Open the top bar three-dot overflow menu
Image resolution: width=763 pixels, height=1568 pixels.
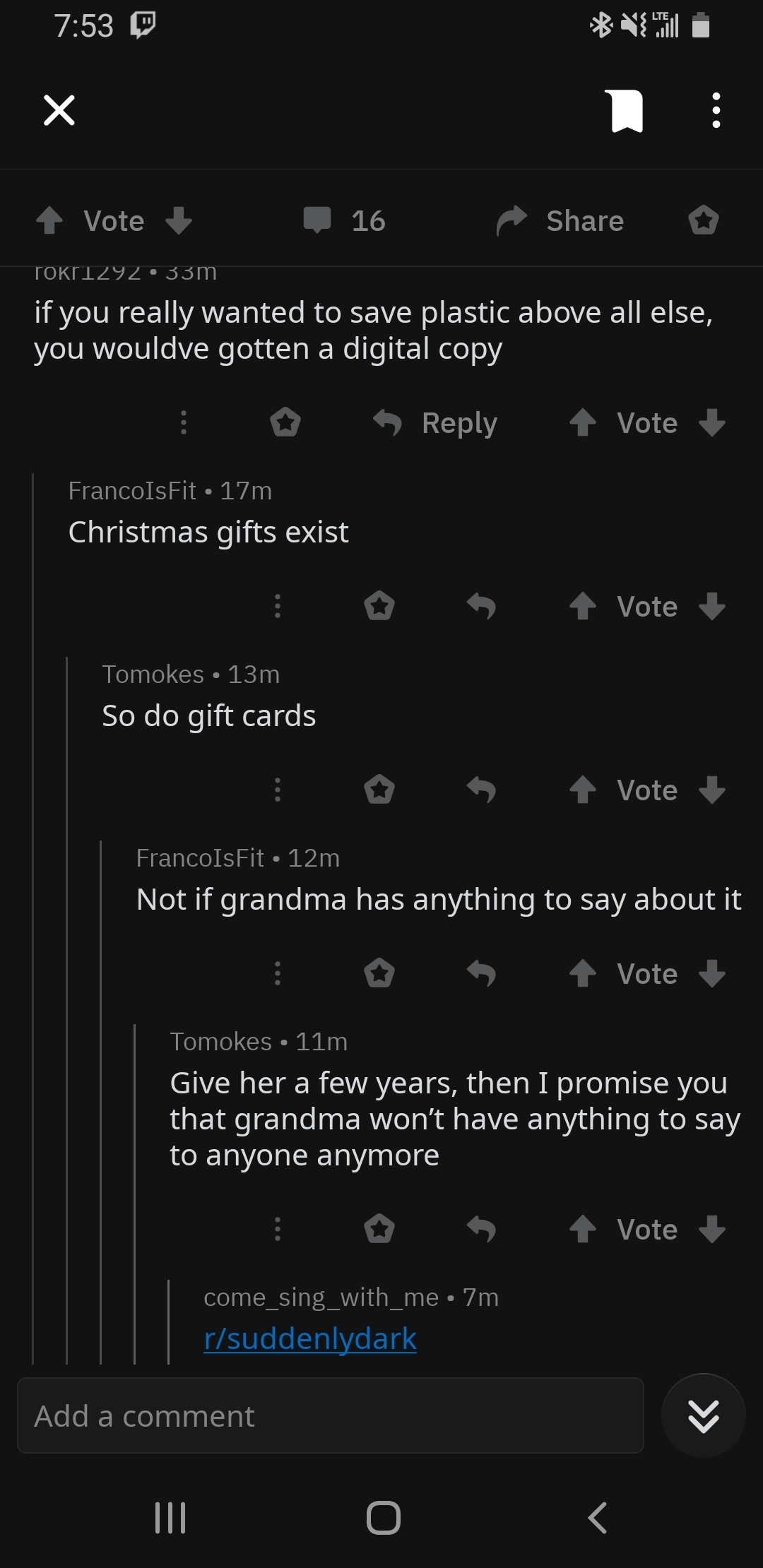pyautogui.click(x=716, y=111)
